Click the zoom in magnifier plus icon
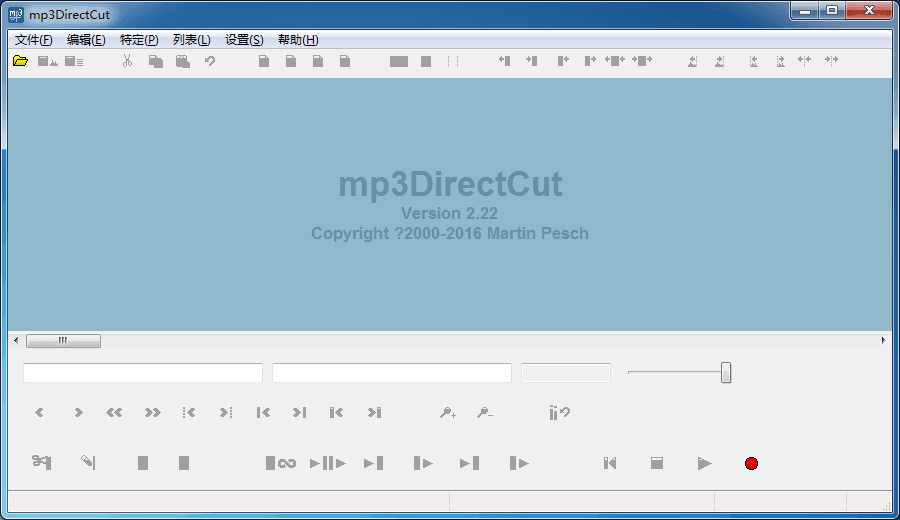Screen dimensions: 900x520 pyautogui.click(x=448, y=413)
